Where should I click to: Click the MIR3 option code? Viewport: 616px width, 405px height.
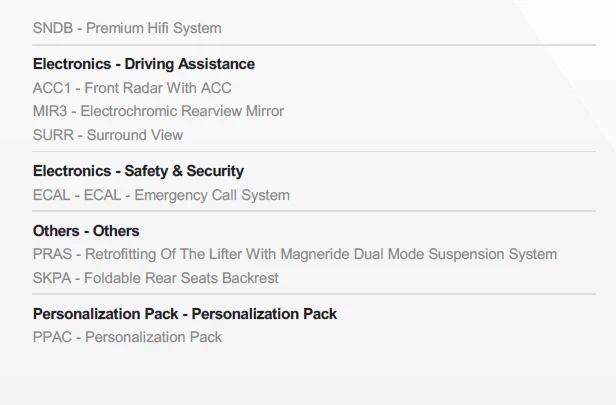pyautogui.click(x=50, y=111)
